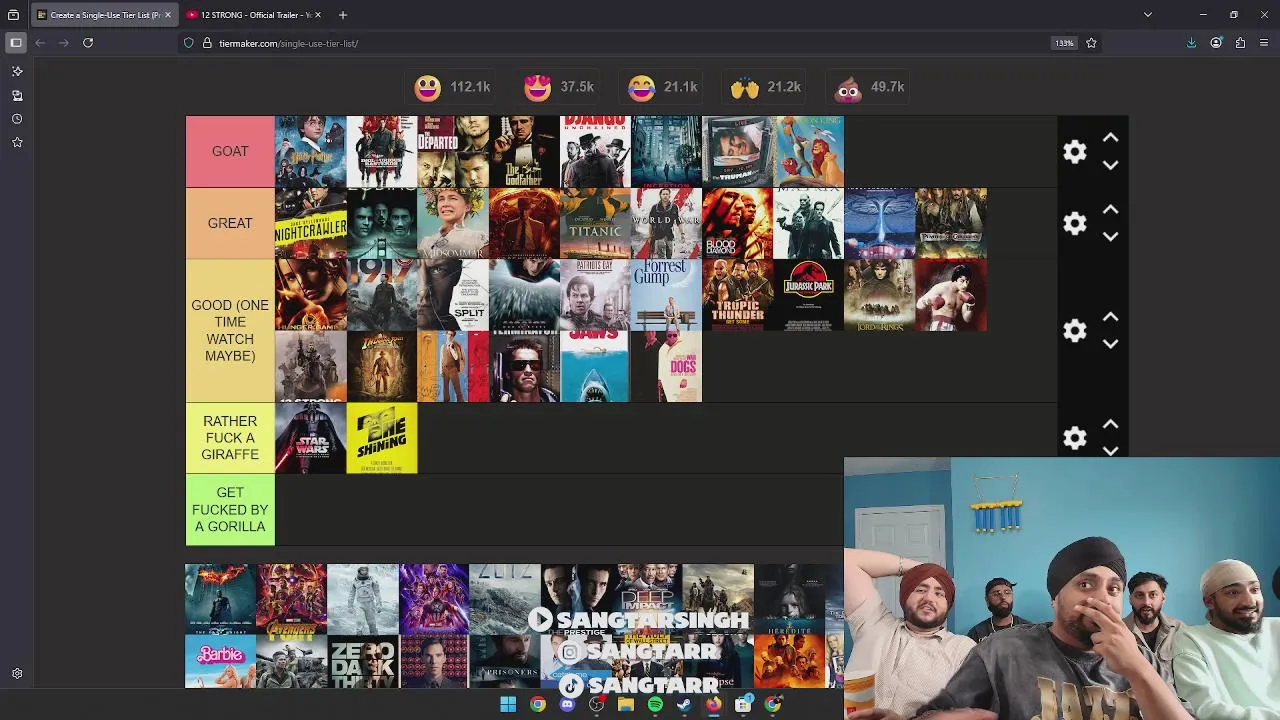Viewport: 1280px width, 720px height.
Task: Open Firefox View from tab bar
Action: click(13, 15)
